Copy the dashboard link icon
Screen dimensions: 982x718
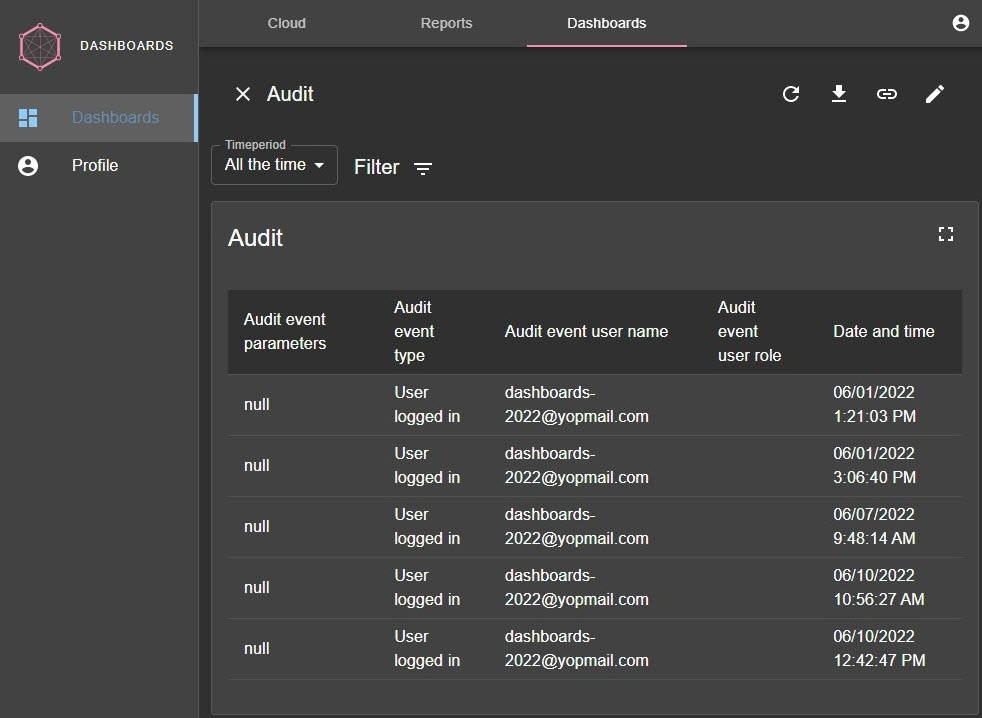[x=887, y=94]
